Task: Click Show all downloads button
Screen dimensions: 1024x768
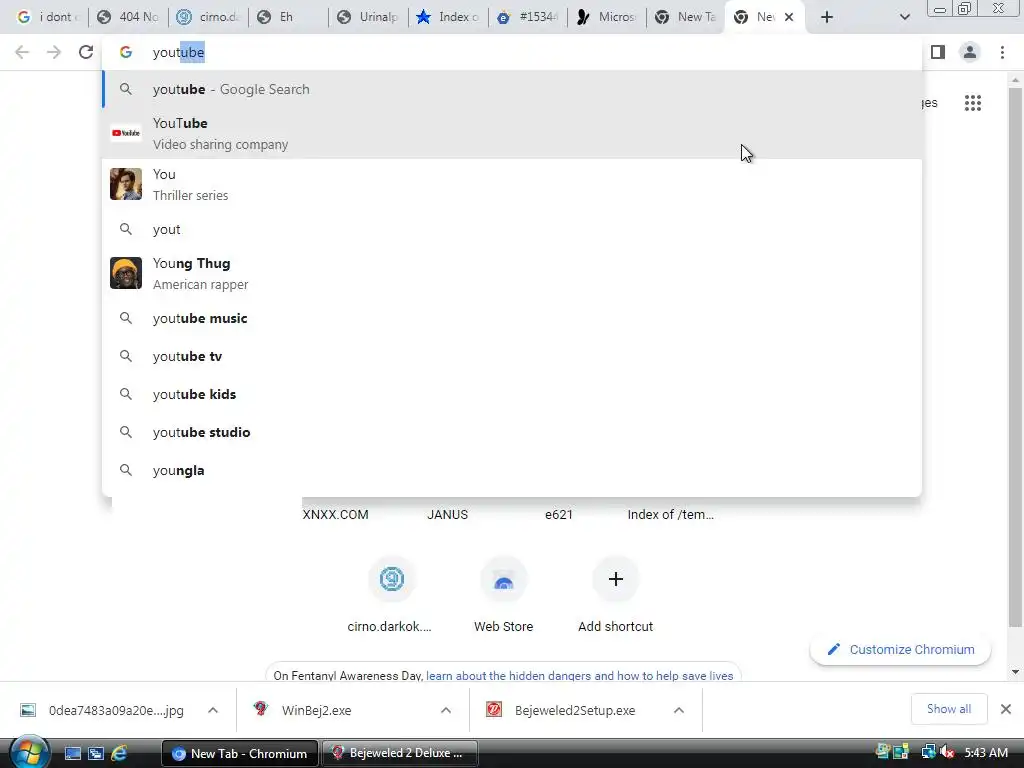Action: 949,709
